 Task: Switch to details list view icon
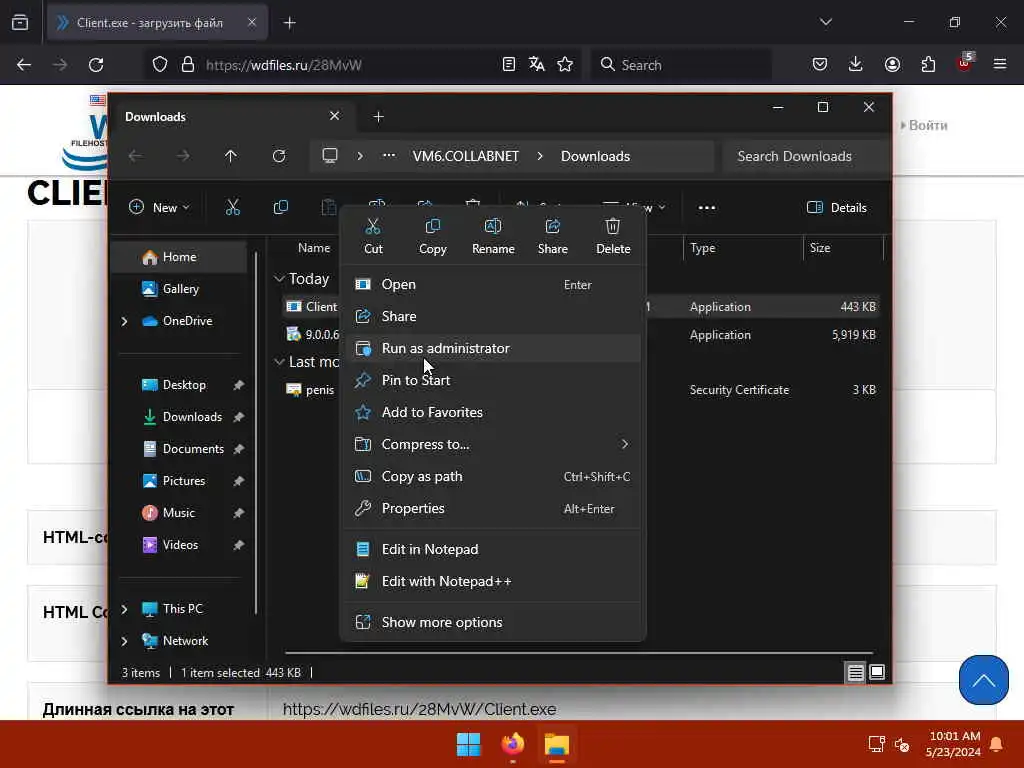(855, 673)
